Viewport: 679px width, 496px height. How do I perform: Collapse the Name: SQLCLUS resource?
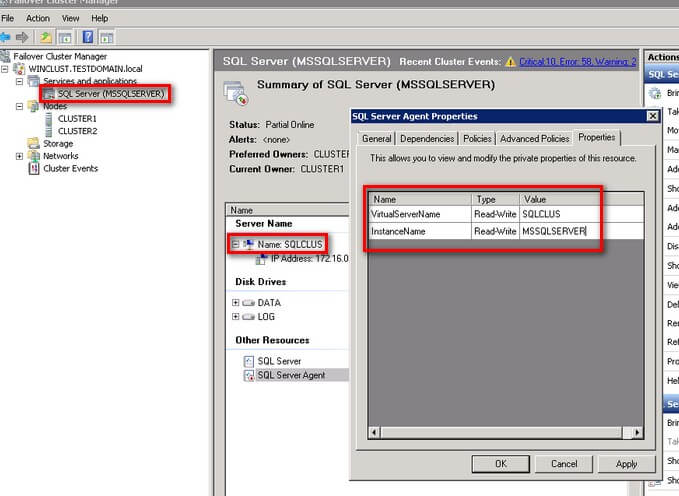pyautogui.click(x=235, y=244)
